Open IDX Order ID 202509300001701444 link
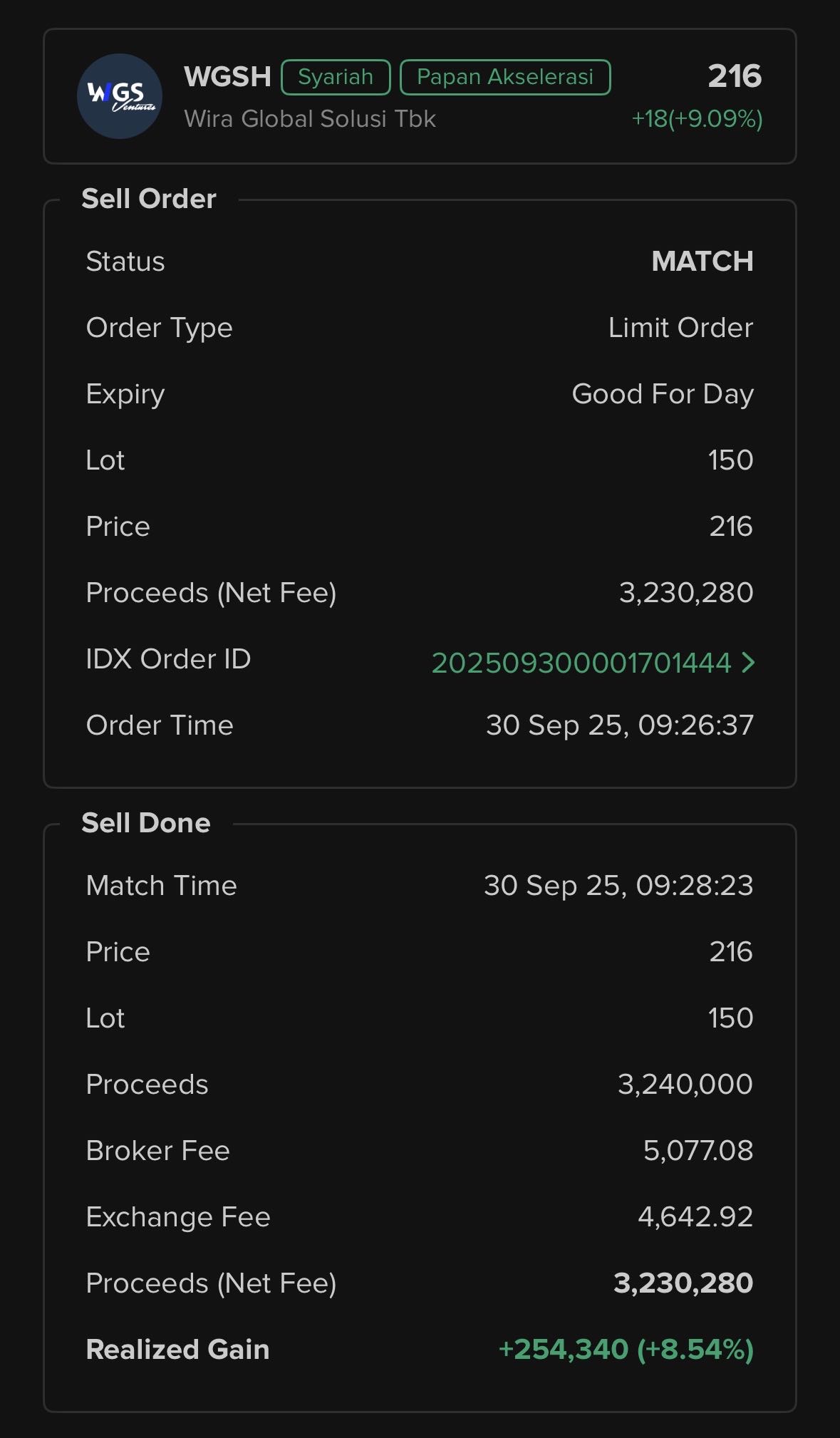Image resolution: width=840 pixels, height=1438 pixels. click(x=581, y=663)
